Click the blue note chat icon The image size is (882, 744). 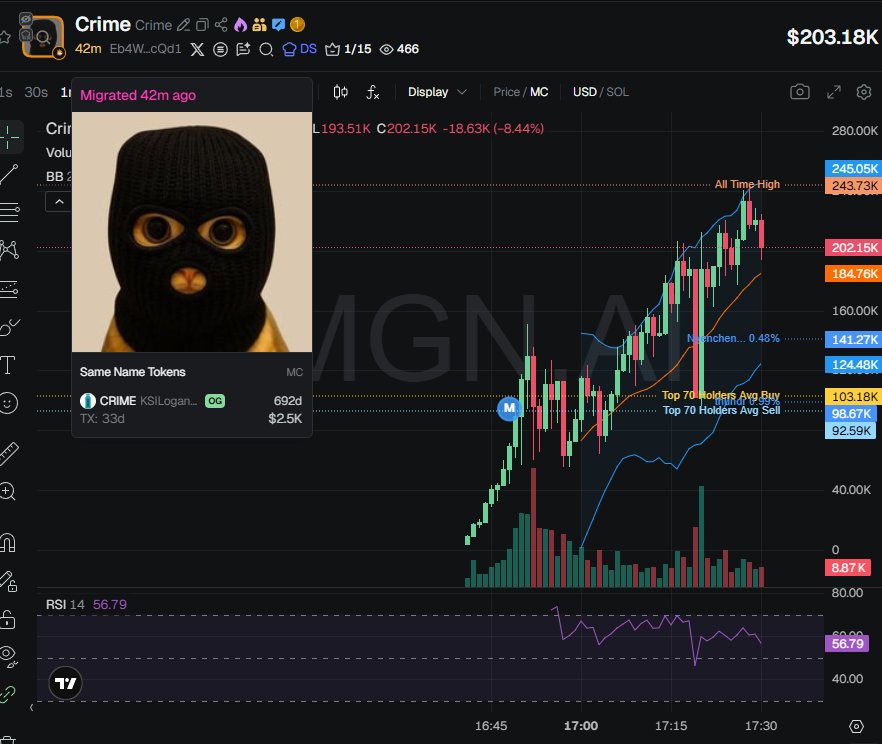(278, 25)
